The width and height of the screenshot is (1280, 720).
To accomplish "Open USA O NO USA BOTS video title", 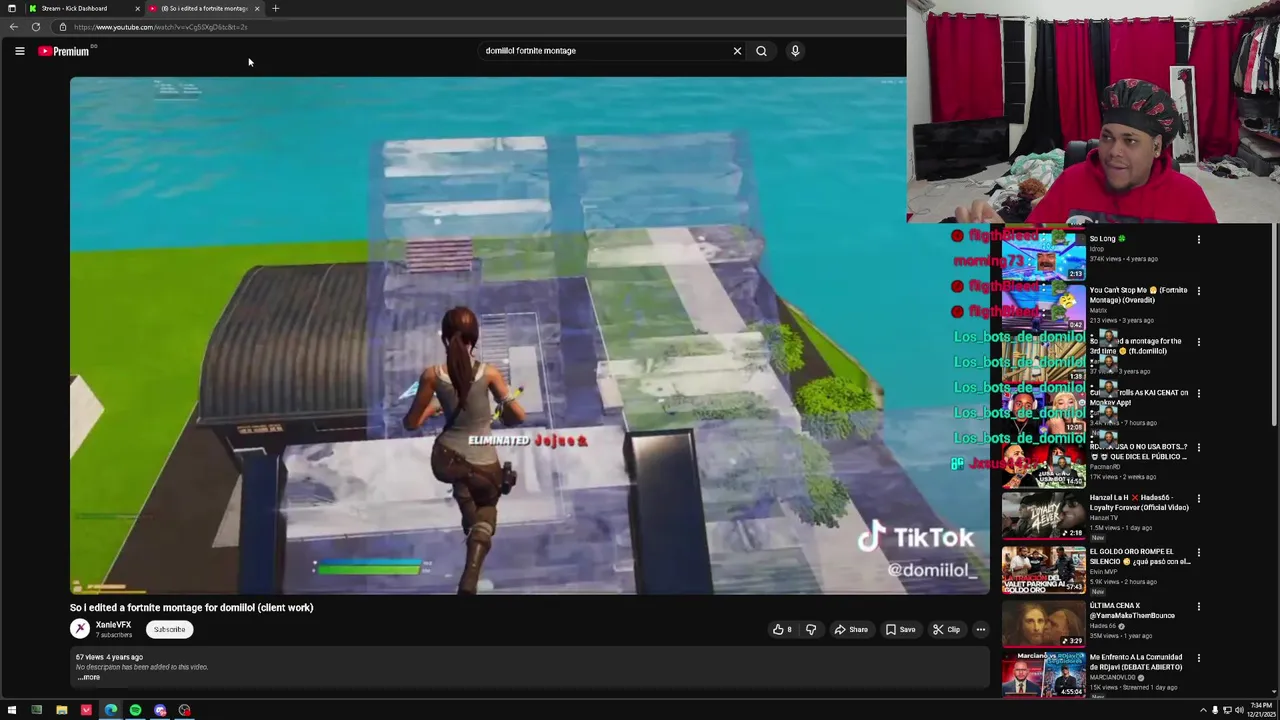I will 1138,452.
